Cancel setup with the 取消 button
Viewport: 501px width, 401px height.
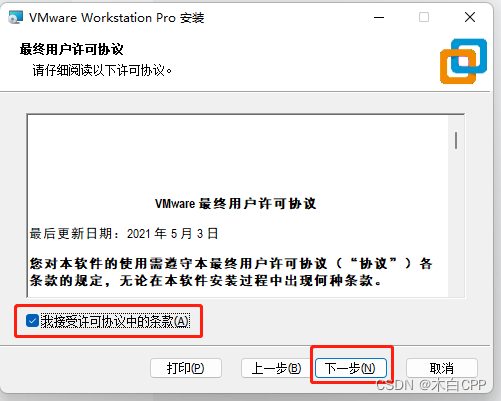pyautogui.click(x=442, y=368)
